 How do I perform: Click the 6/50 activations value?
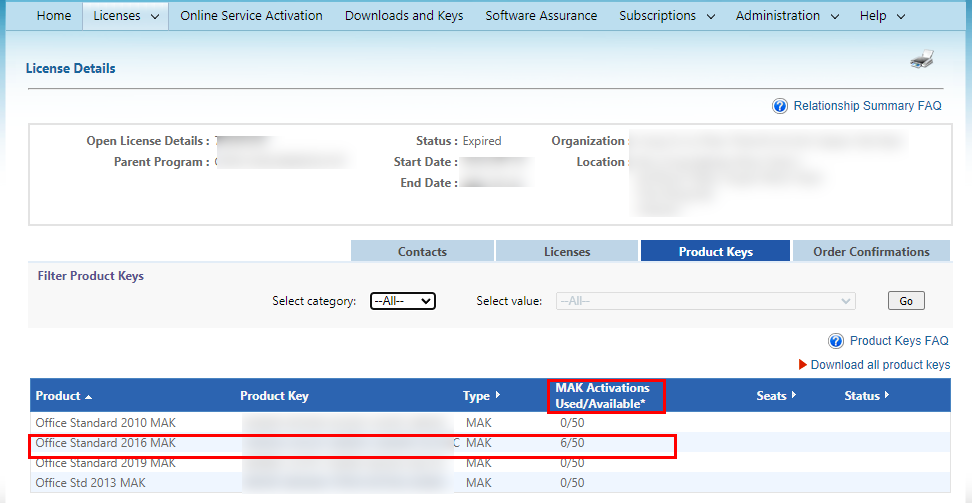click(x=572, y=443)
